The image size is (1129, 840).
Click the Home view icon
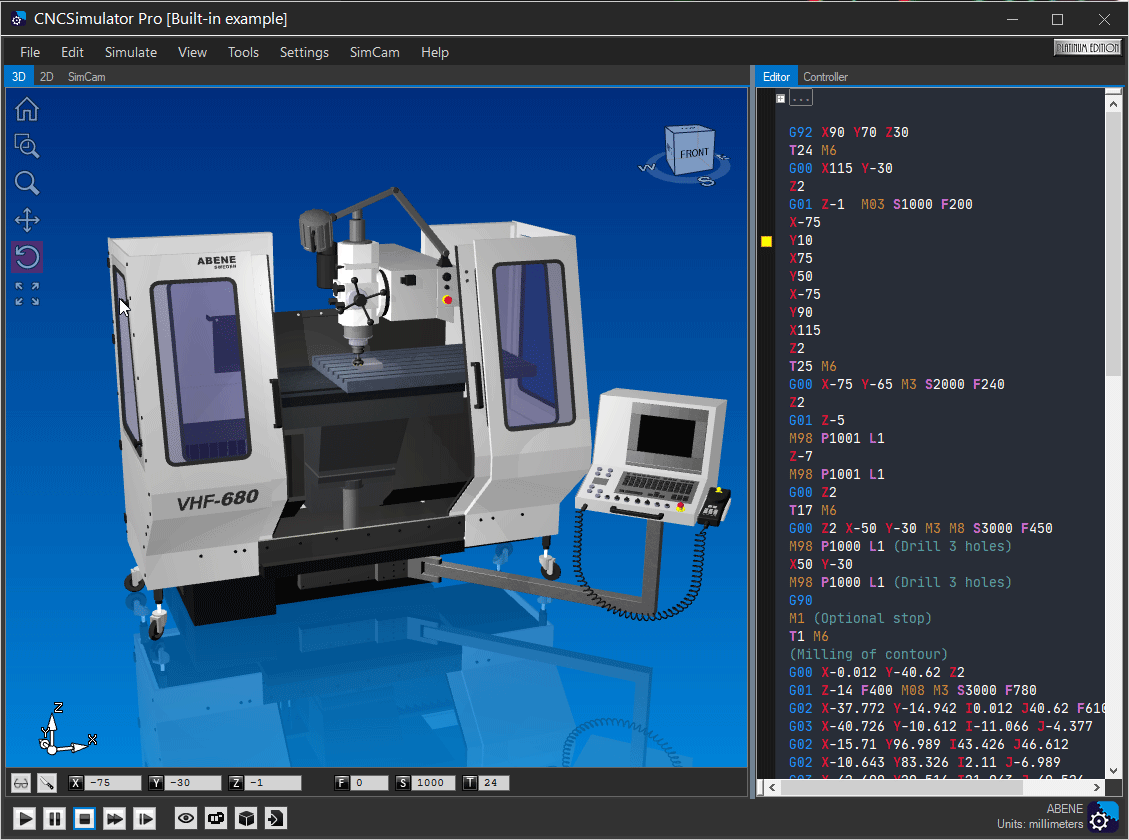point(27,110)
